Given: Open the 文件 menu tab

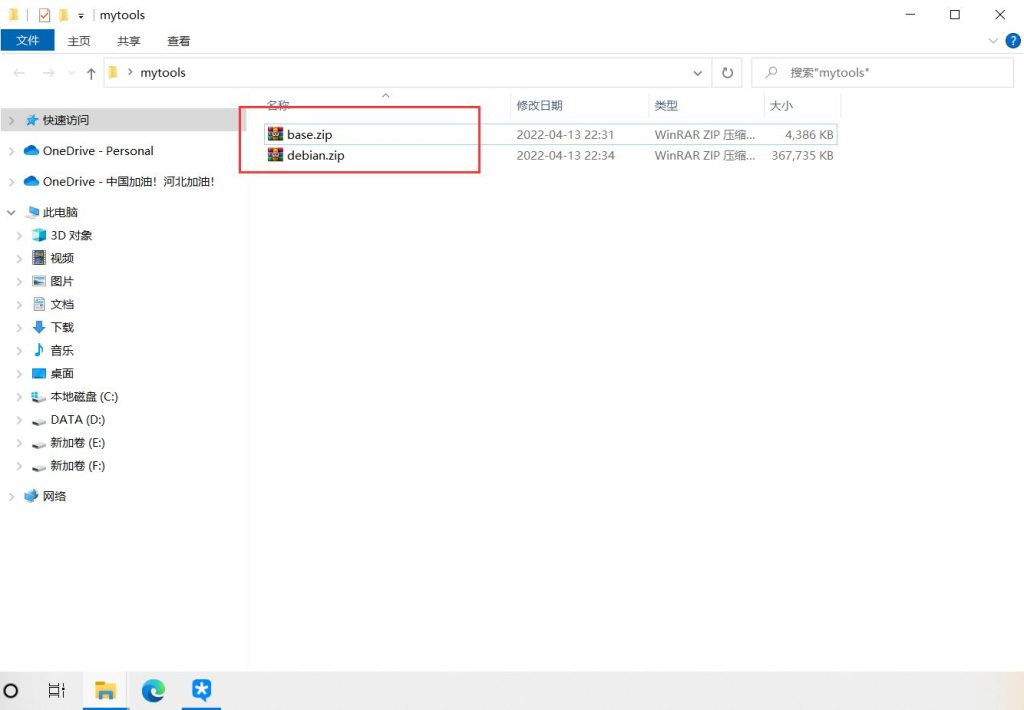Looking at the screenshot, I should 27,40.
